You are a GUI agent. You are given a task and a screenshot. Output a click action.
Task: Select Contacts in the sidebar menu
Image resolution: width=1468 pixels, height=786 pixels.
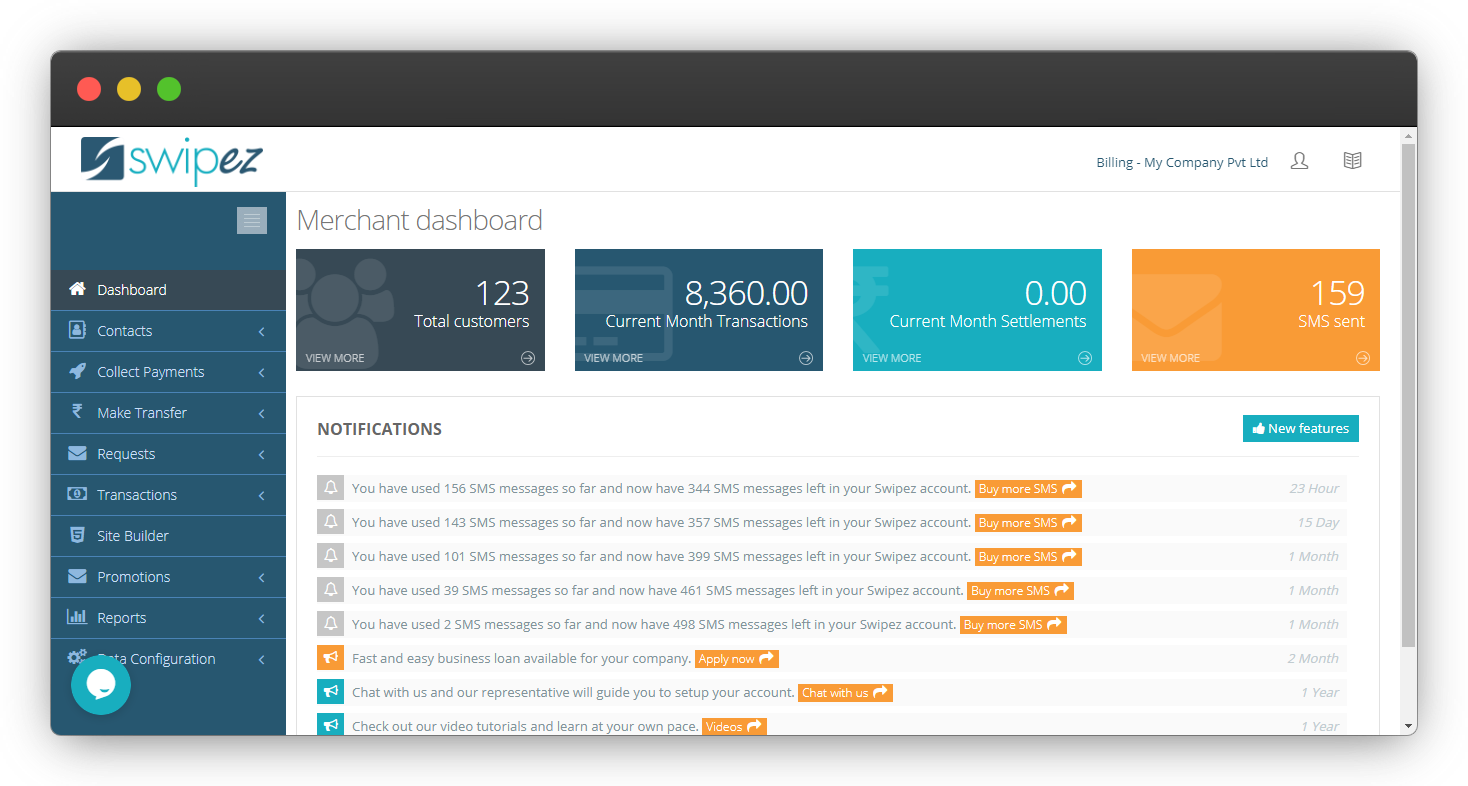tap(124, 330)
